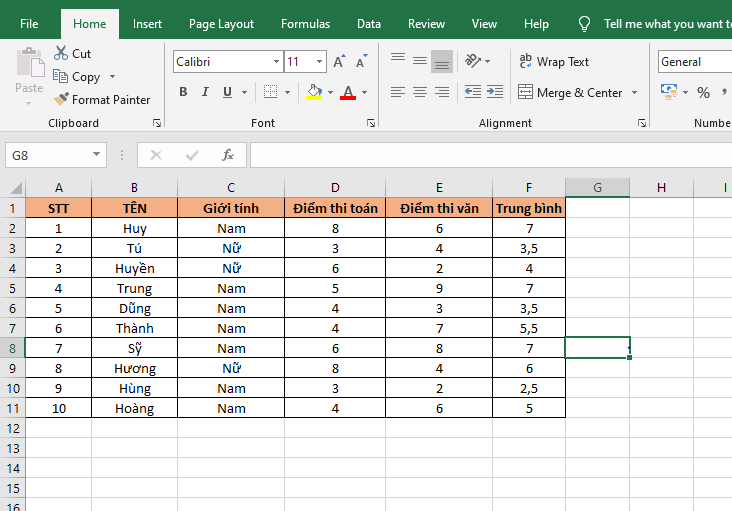Toggle Bold formatting

point(183,92)
